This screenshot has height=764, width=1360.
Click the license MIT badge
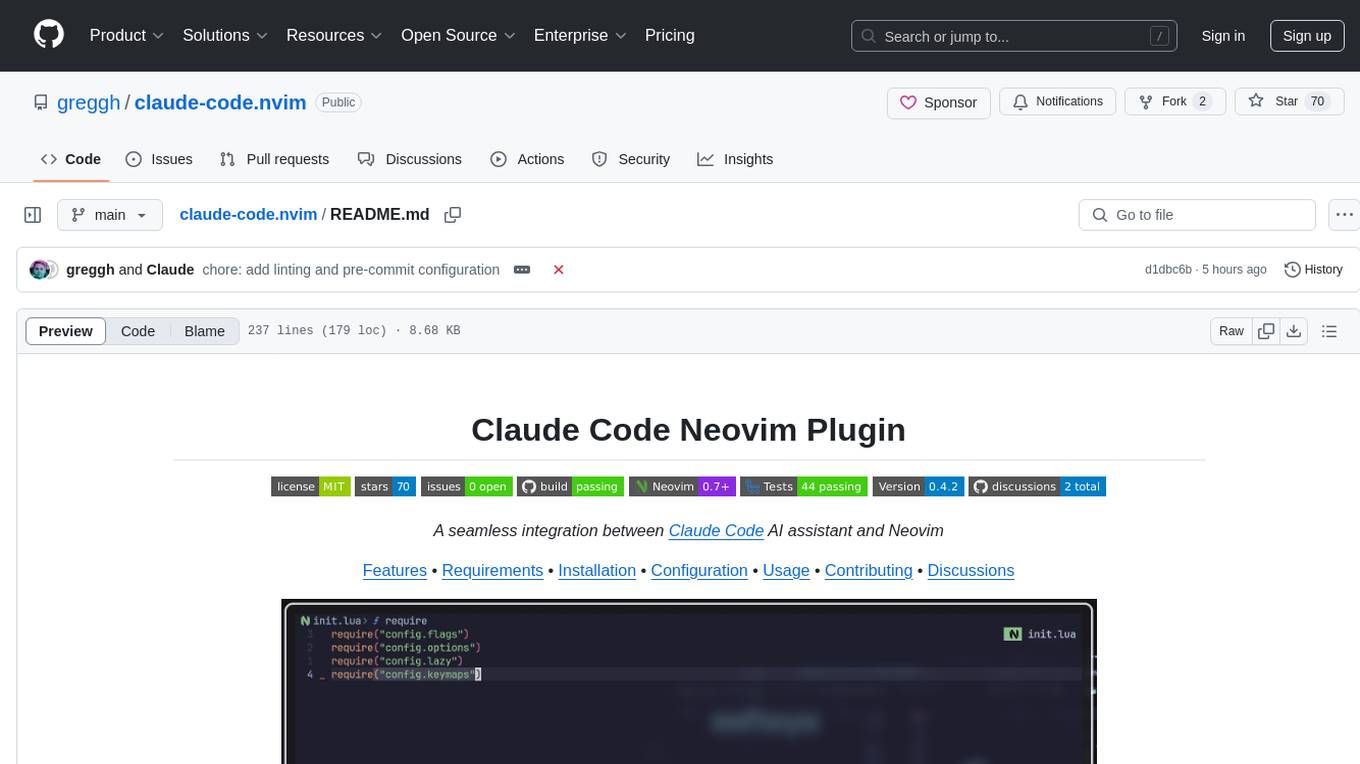pyautogui.click(x=310, y=487)
